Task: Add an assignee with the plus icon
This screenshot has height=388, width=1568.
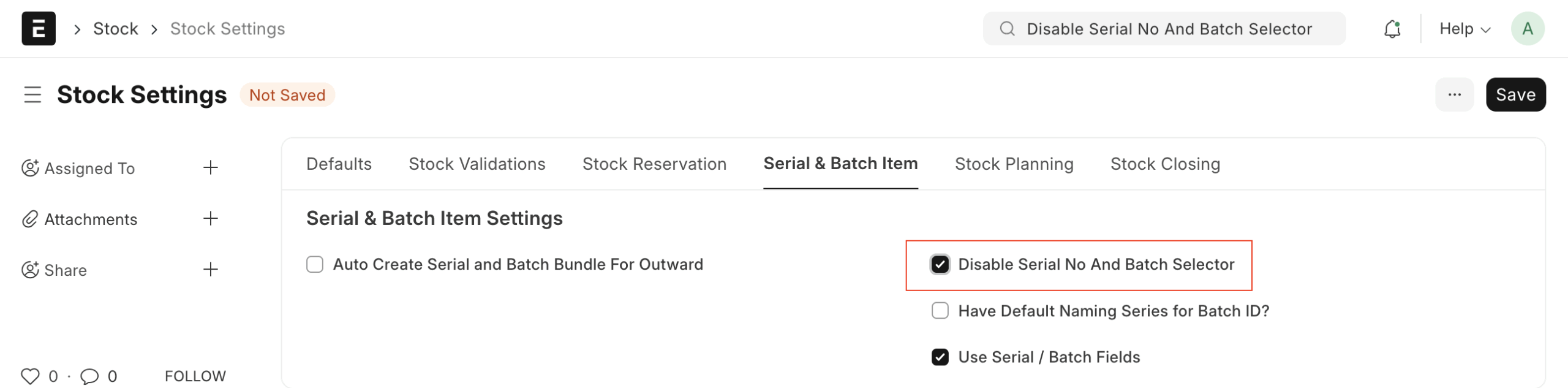Action: pyautogui.click(x=210, y=167)
